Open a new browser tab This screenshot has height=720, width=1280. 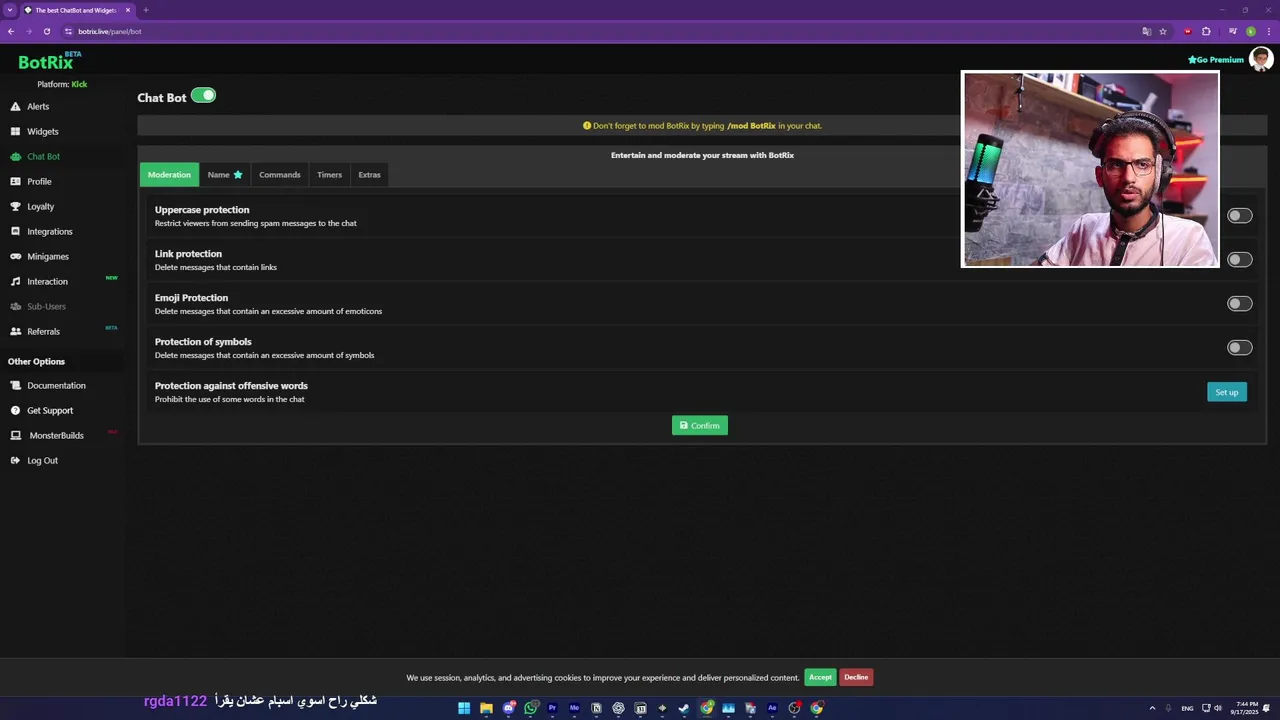pos(146,10)
